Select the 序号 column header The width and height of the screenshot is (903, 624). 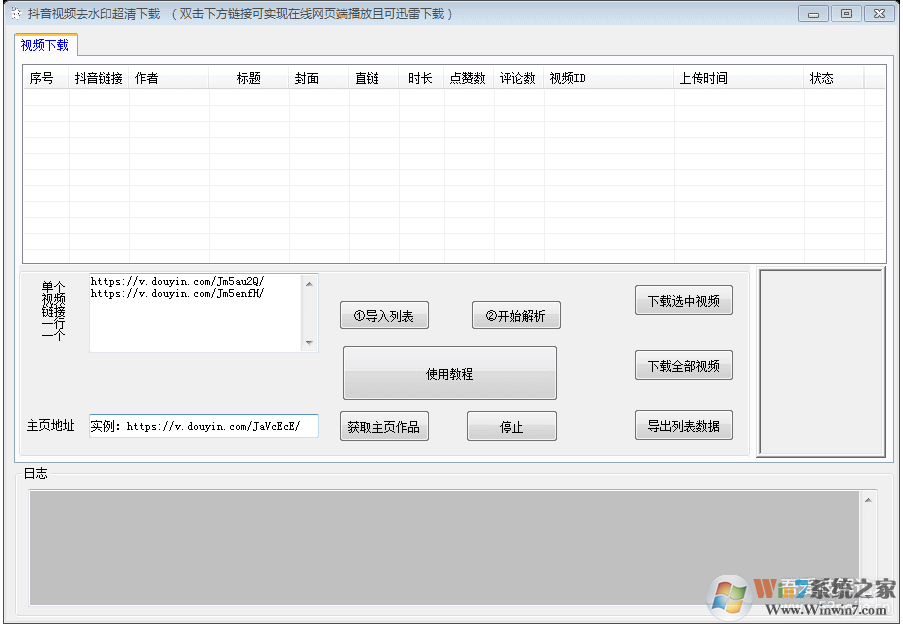tap(43, 77)
